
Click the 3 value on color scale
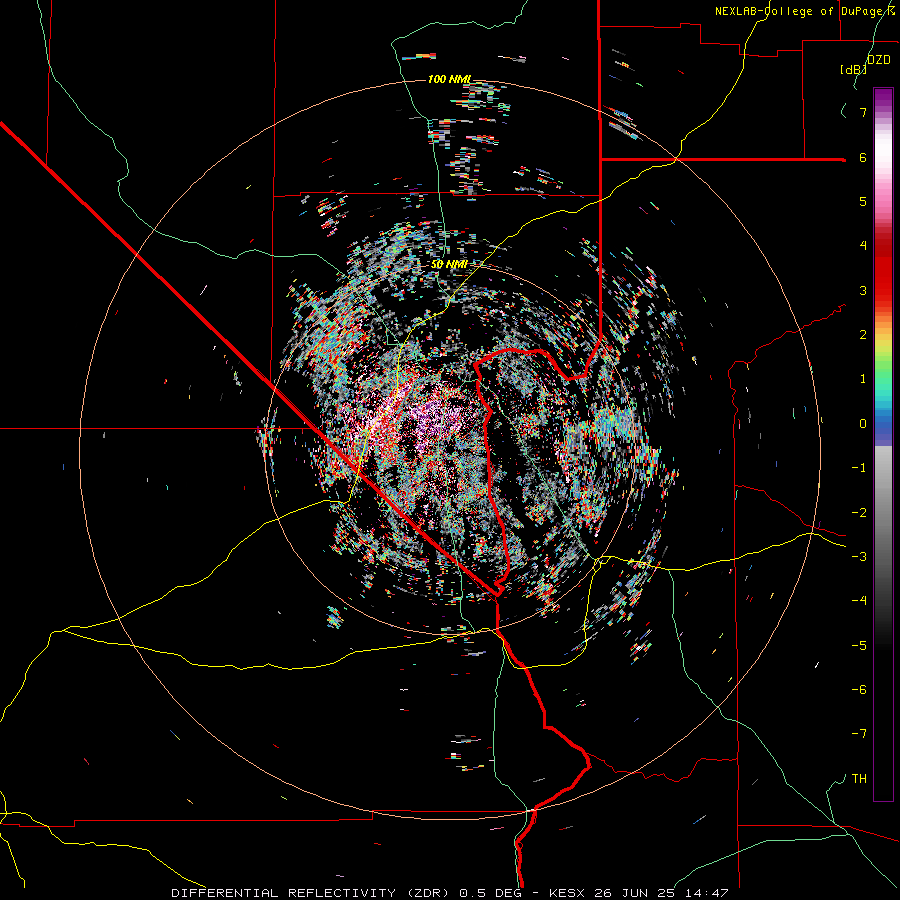coord(863,290)
